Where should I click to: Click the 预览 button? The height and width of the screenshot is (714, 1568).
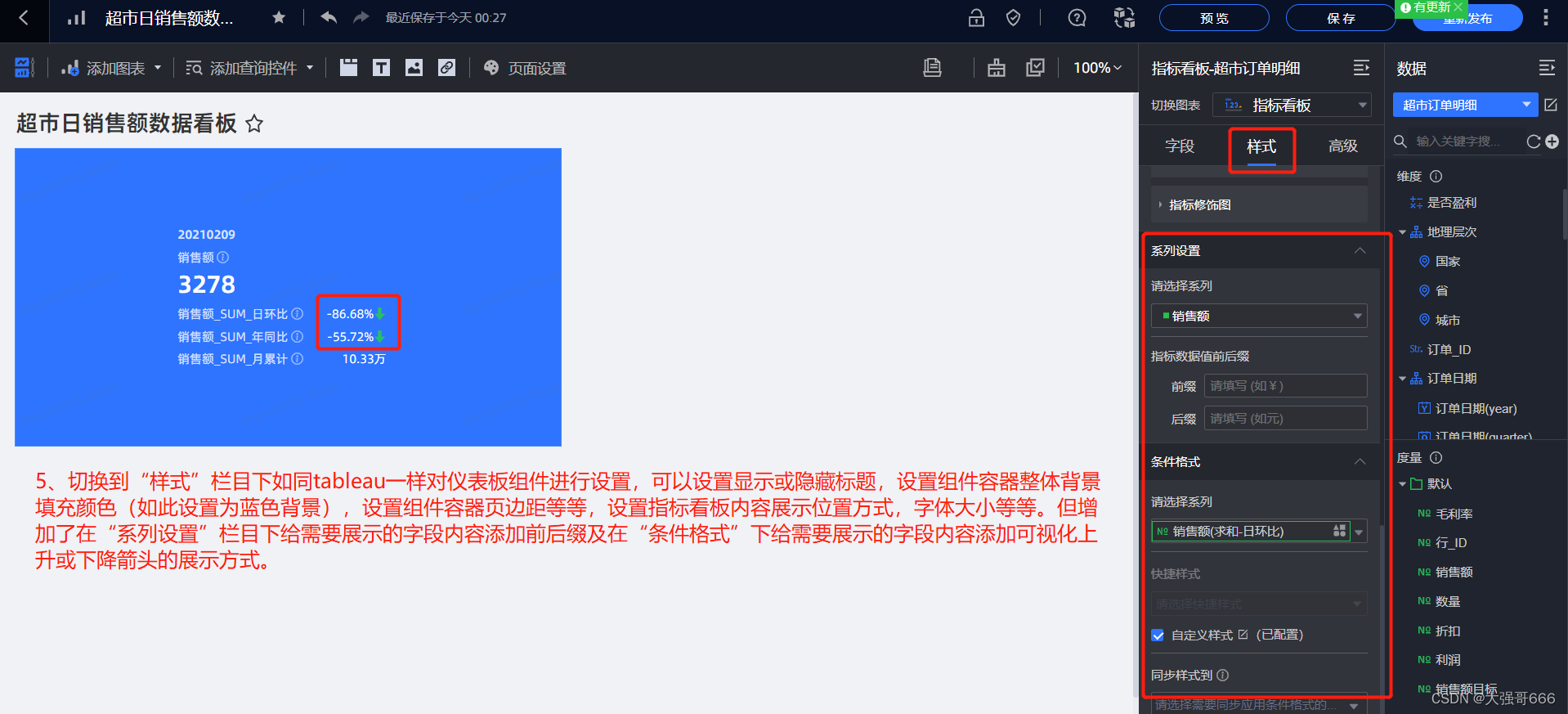(x=1214, y=18)
